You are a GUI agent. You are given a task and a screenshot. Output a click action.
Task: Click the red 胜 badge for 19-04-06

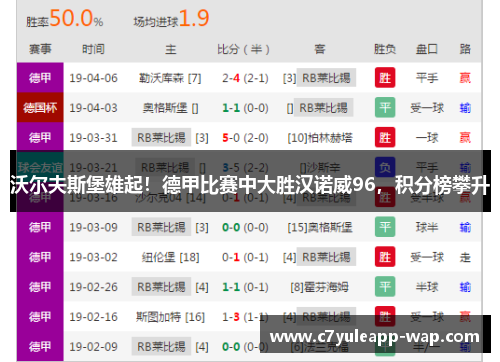pos(385,78)
